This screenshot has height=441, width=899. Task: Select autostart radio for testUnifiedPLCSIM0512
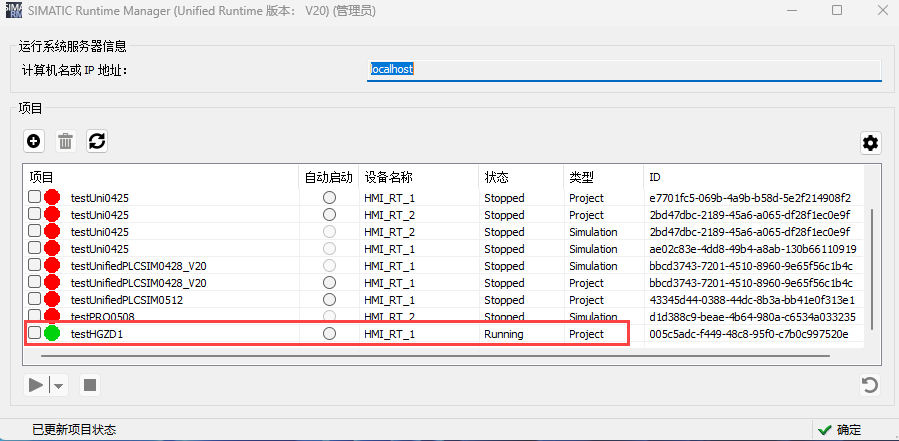coord(329,300)
